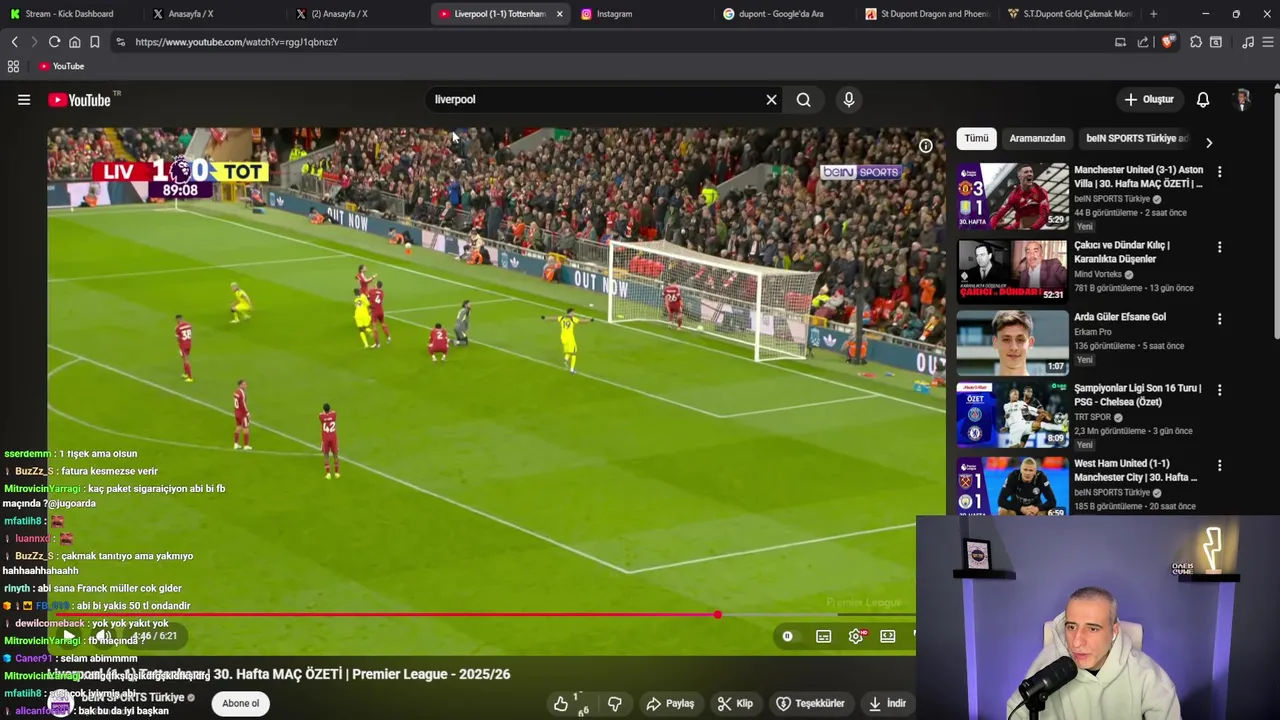Image resolution: width=1280 pixels, height=720 pixels.
Task: Bookmark this page
Action: (94, 42)
